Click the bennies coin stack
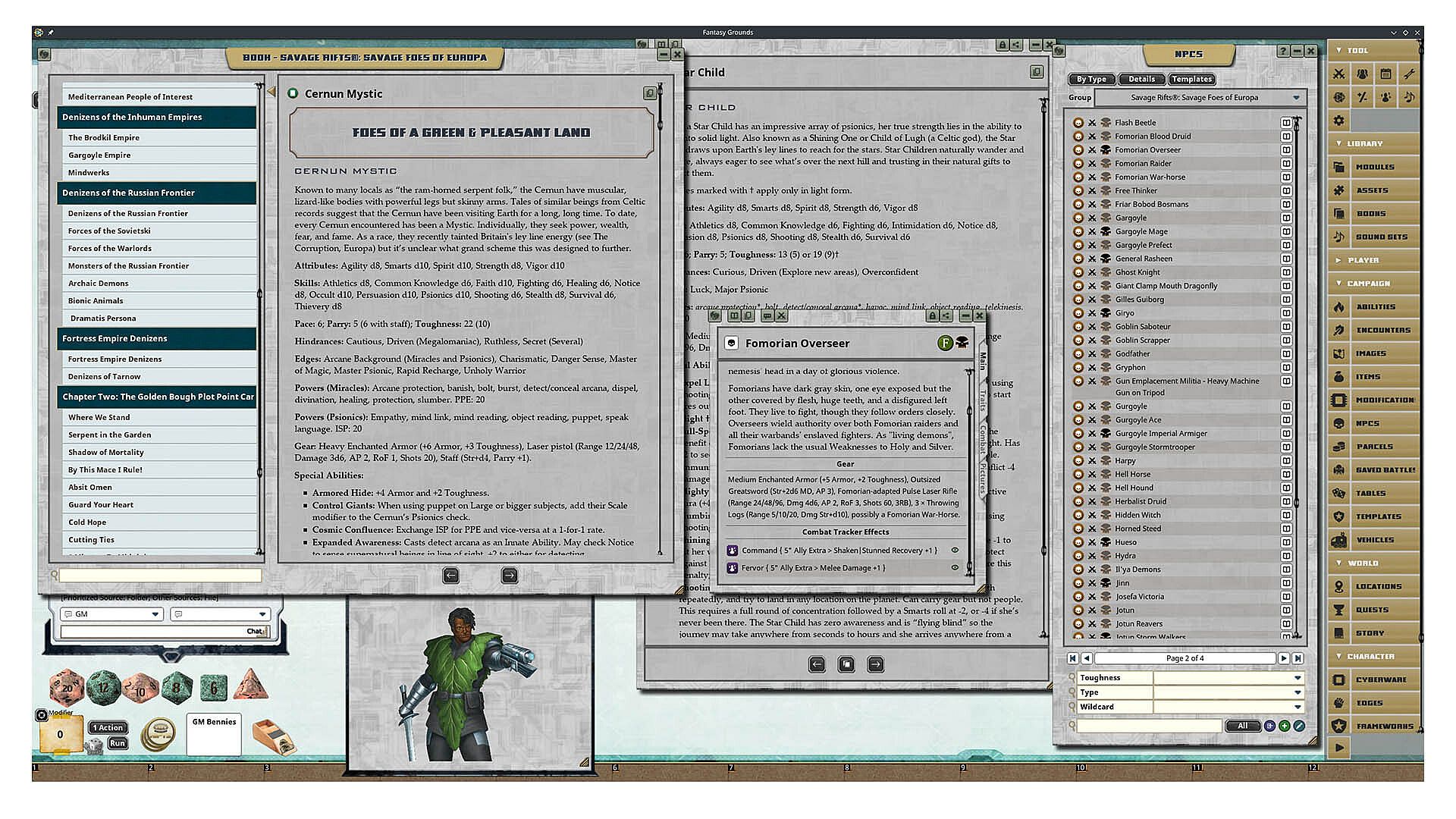This screenshot has width=1456, height=819. (158, 733)
